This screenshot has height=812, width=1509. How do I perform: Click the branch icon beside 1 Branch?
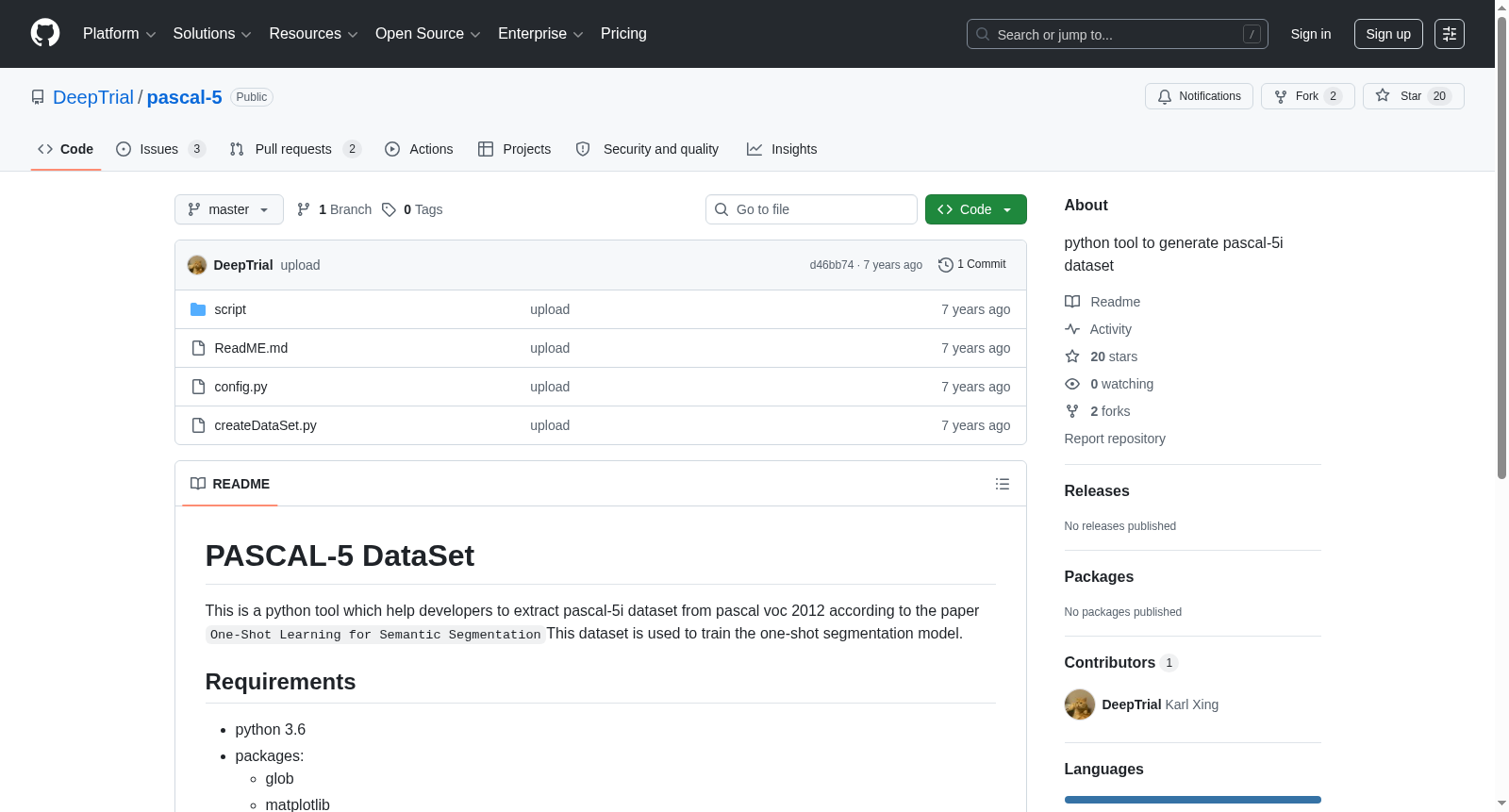(x=304, y=209)
